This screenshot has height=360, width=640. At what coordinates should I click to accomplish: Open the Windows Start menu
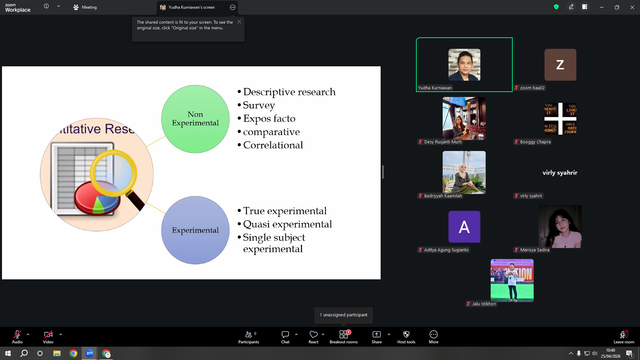7,353
